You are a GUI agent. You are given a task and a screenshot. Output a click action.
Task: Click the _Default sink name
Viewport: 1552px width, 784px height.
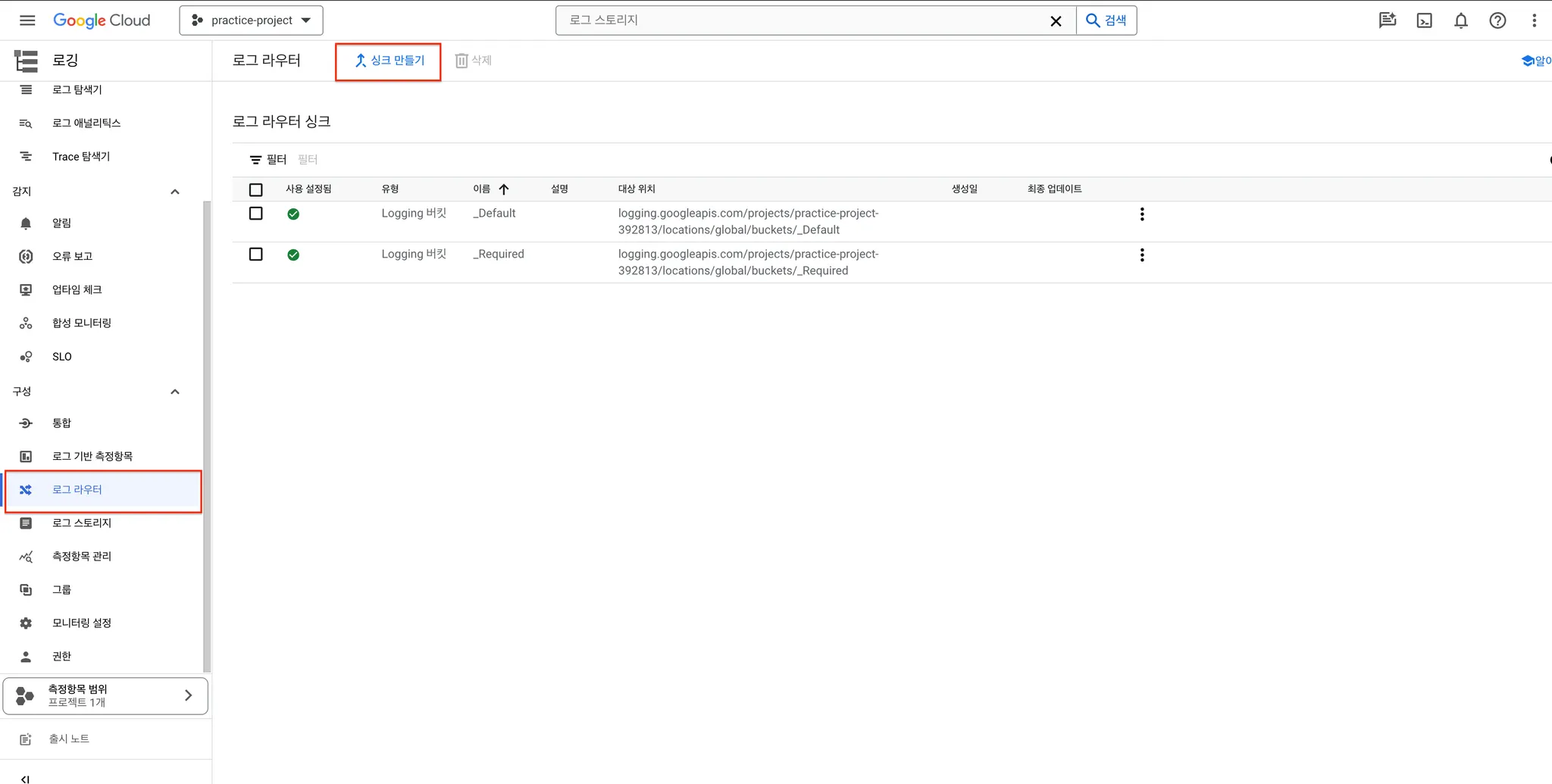tap(494, 214)
